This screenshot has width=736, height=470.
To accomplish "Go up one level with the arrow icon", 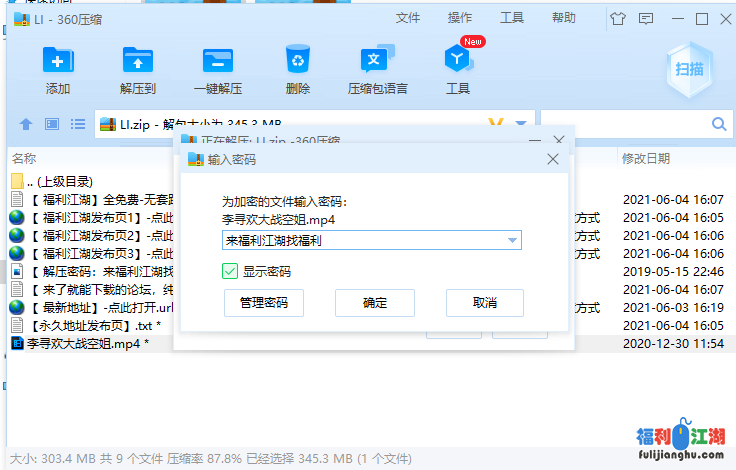I will tap(26, 124).
